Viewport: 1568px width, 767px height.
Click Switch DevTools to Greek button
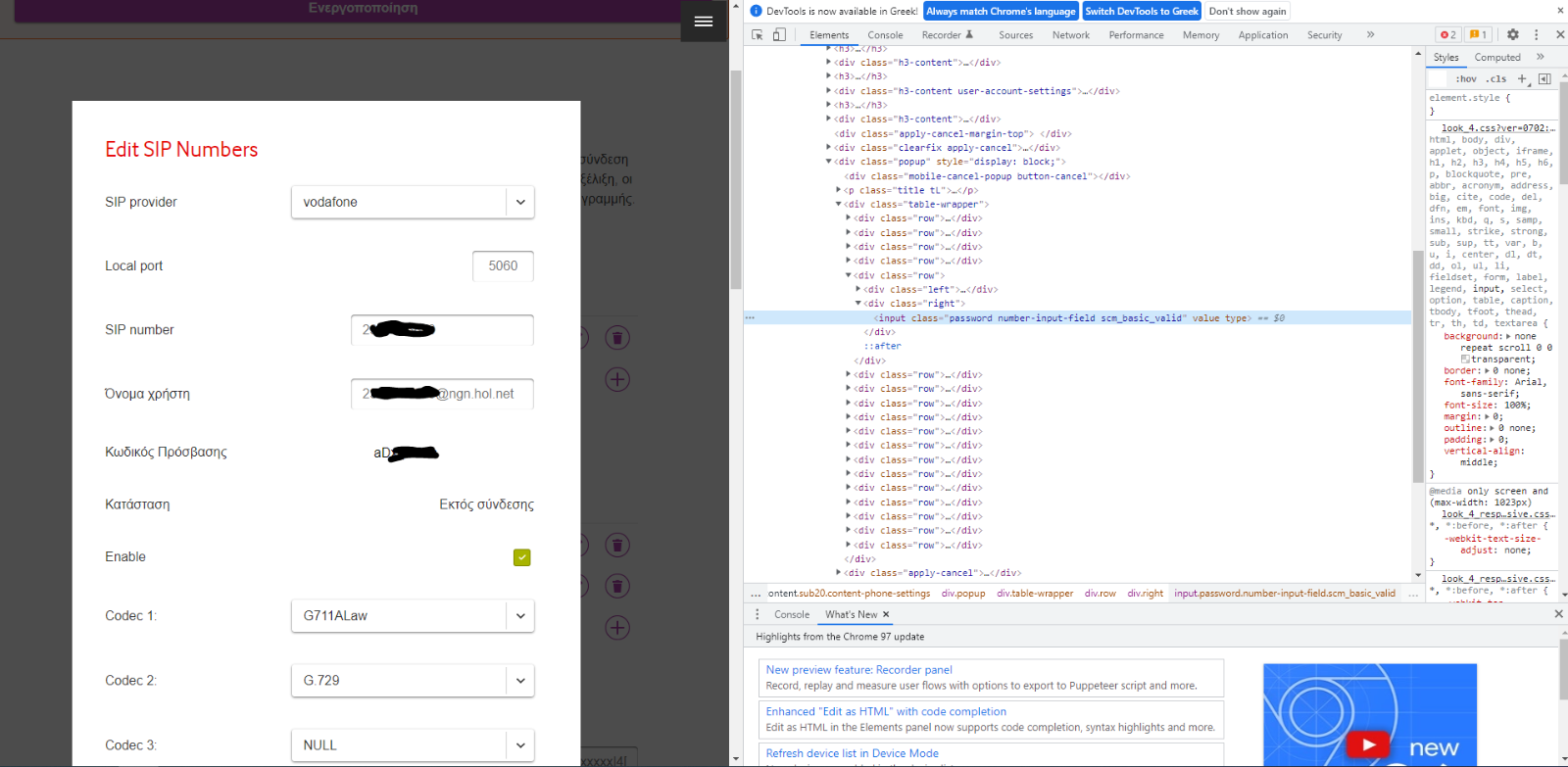[1142, 11]
